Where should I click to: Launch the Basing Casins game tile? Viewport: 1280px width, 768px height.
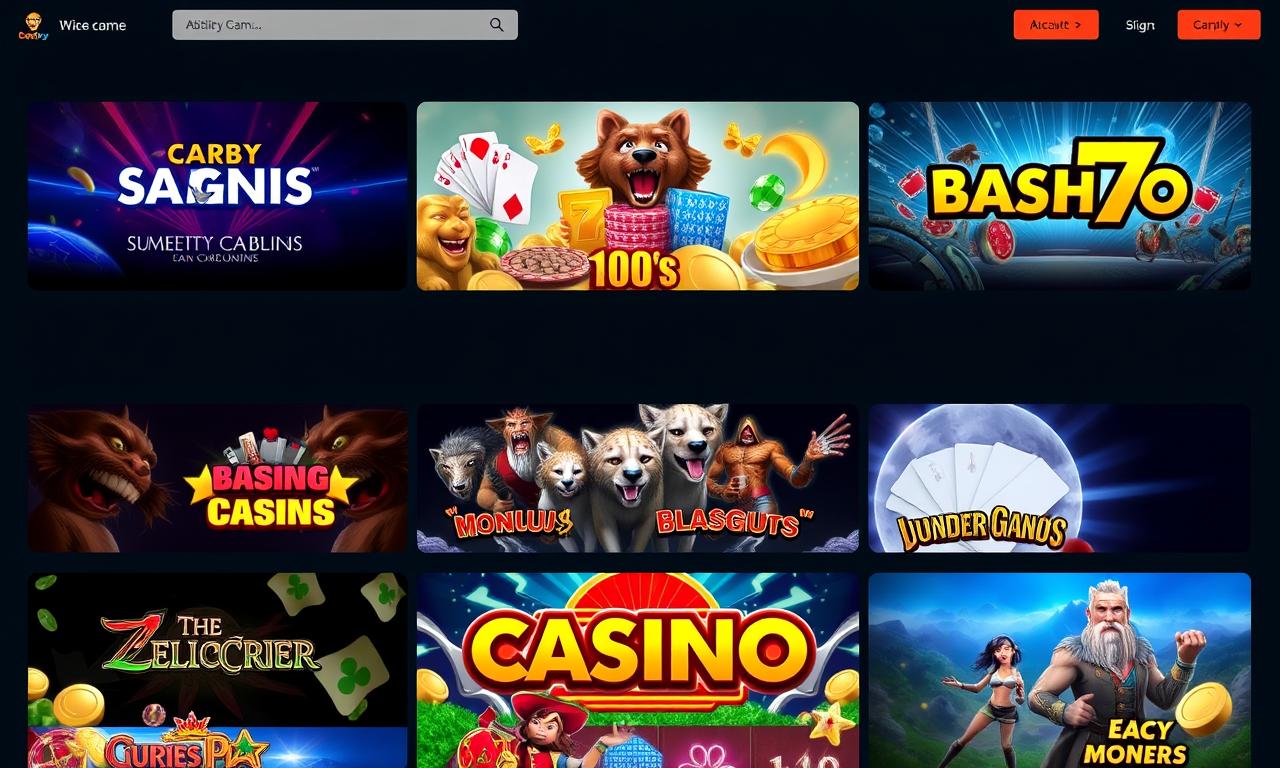click(217, 478)
